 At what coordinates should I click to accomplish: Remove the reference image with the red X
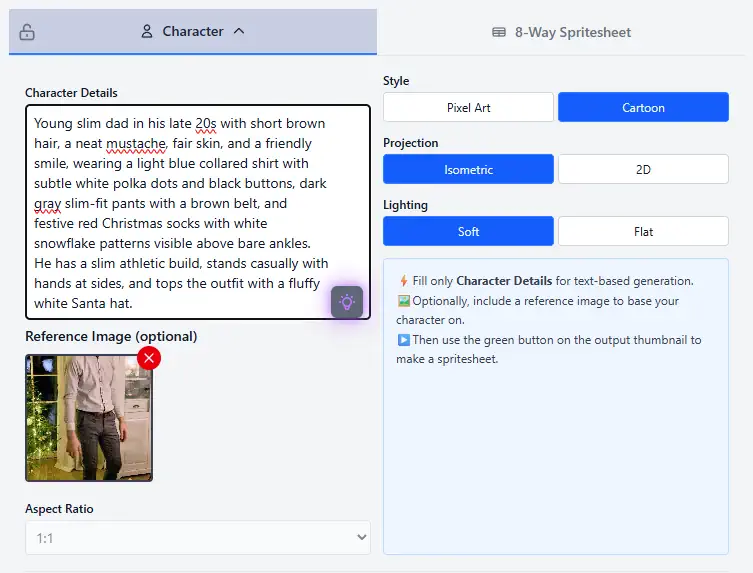[149, 358]
